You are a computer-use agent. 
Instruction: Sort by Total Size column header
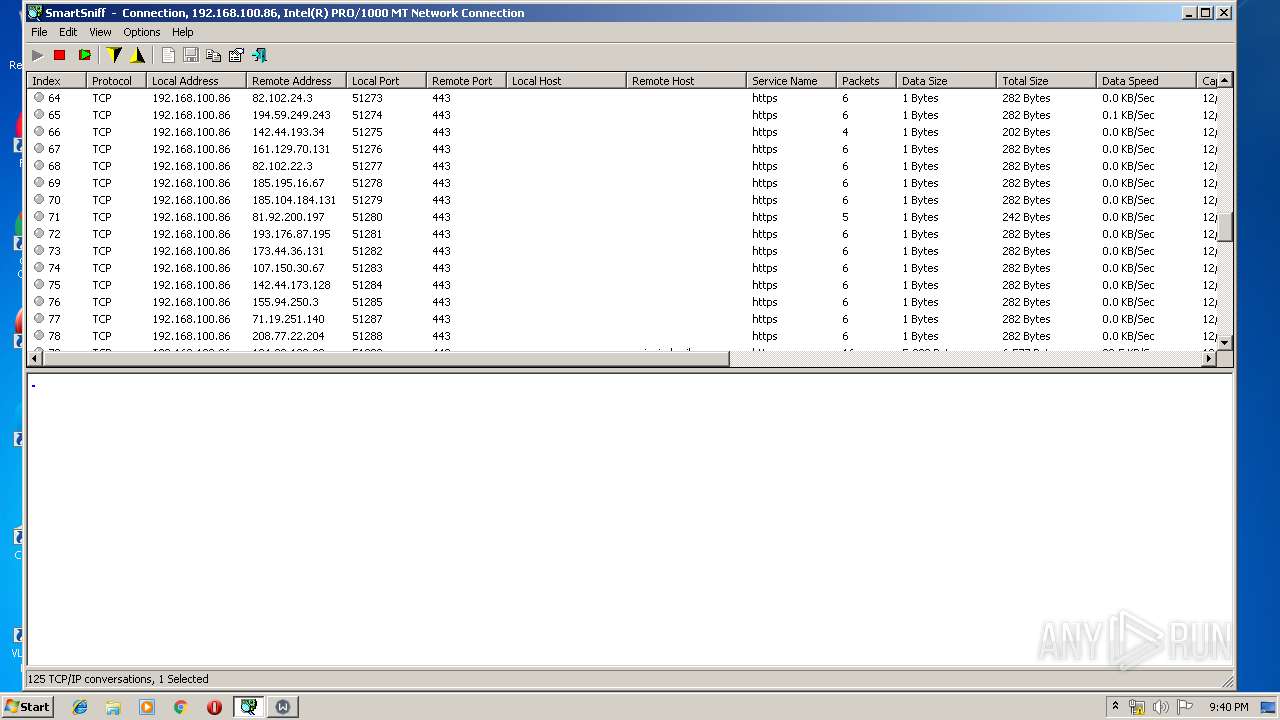coord(1046,81)
